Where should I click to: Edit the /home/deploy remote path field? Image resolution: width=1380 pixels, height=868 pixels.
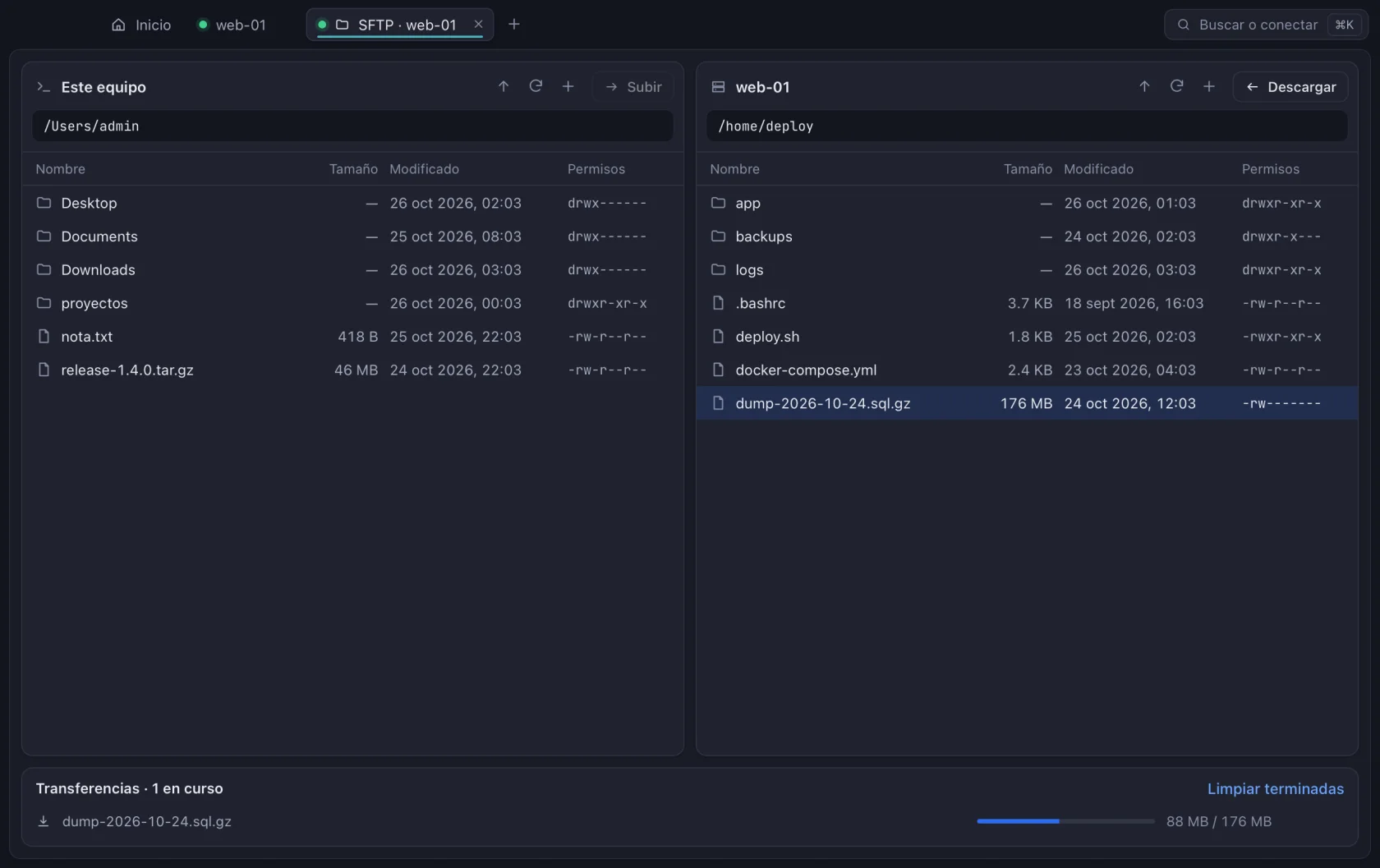[1027, 126]
